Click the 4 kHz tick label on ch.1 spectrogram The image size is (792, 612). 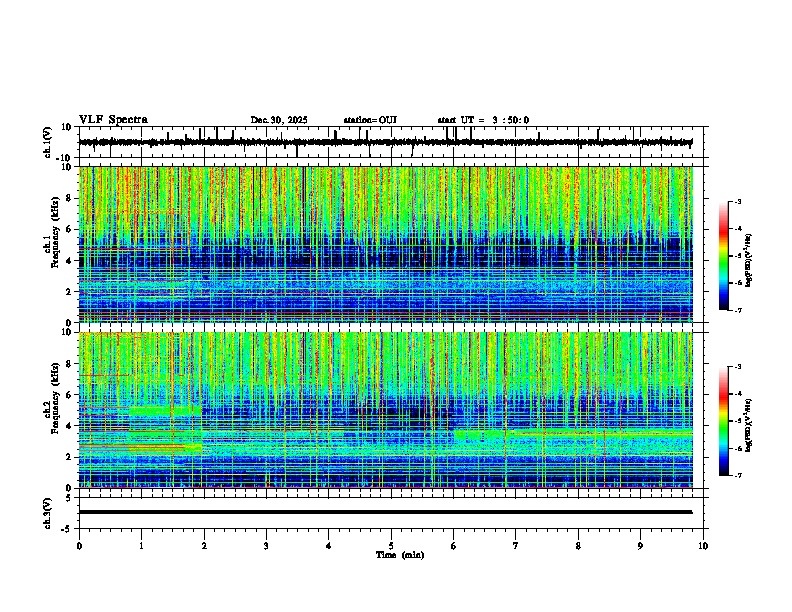[69, 261]
